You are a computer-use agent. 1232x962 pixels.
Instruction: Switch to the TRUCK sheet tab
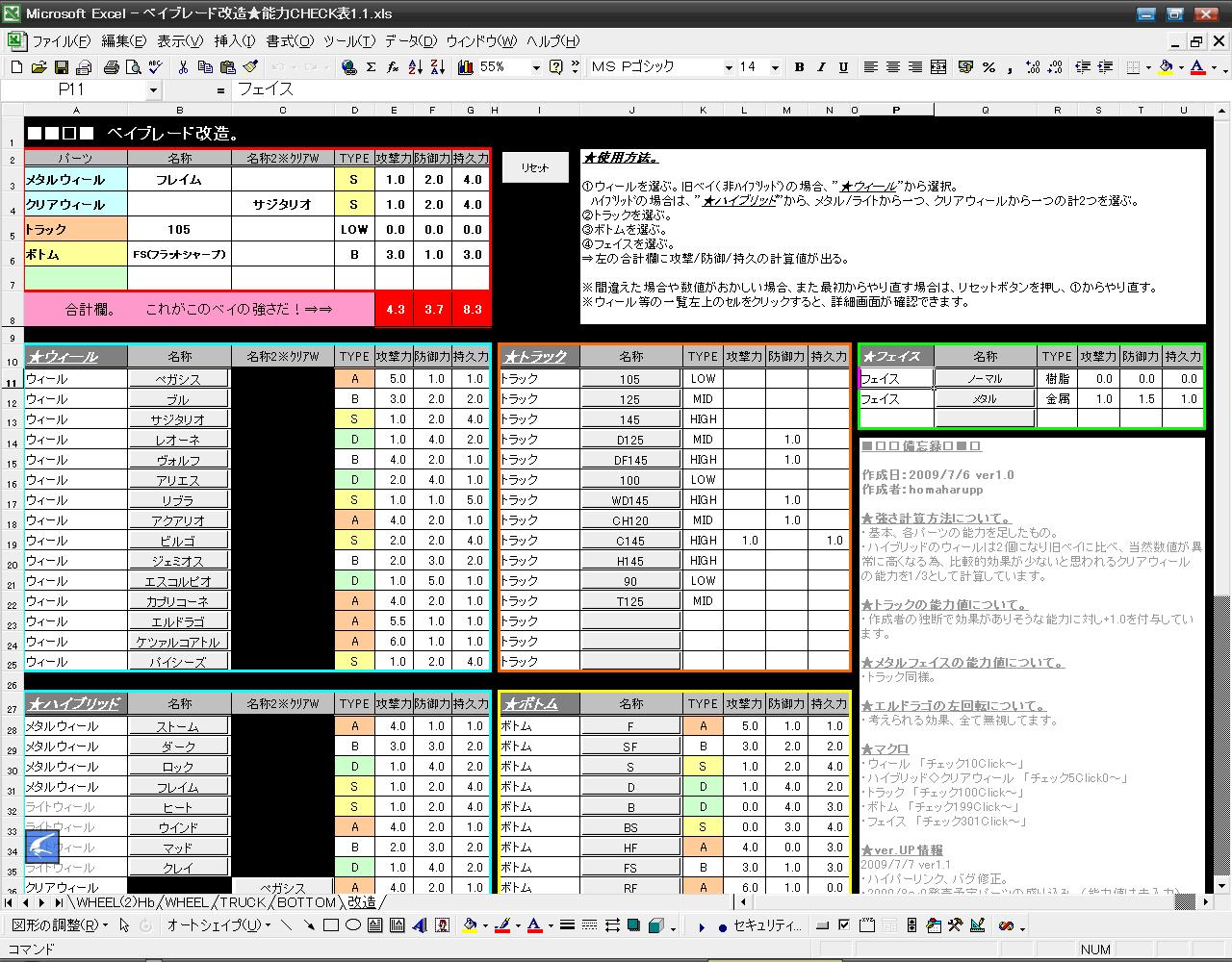tap(241, 902)
